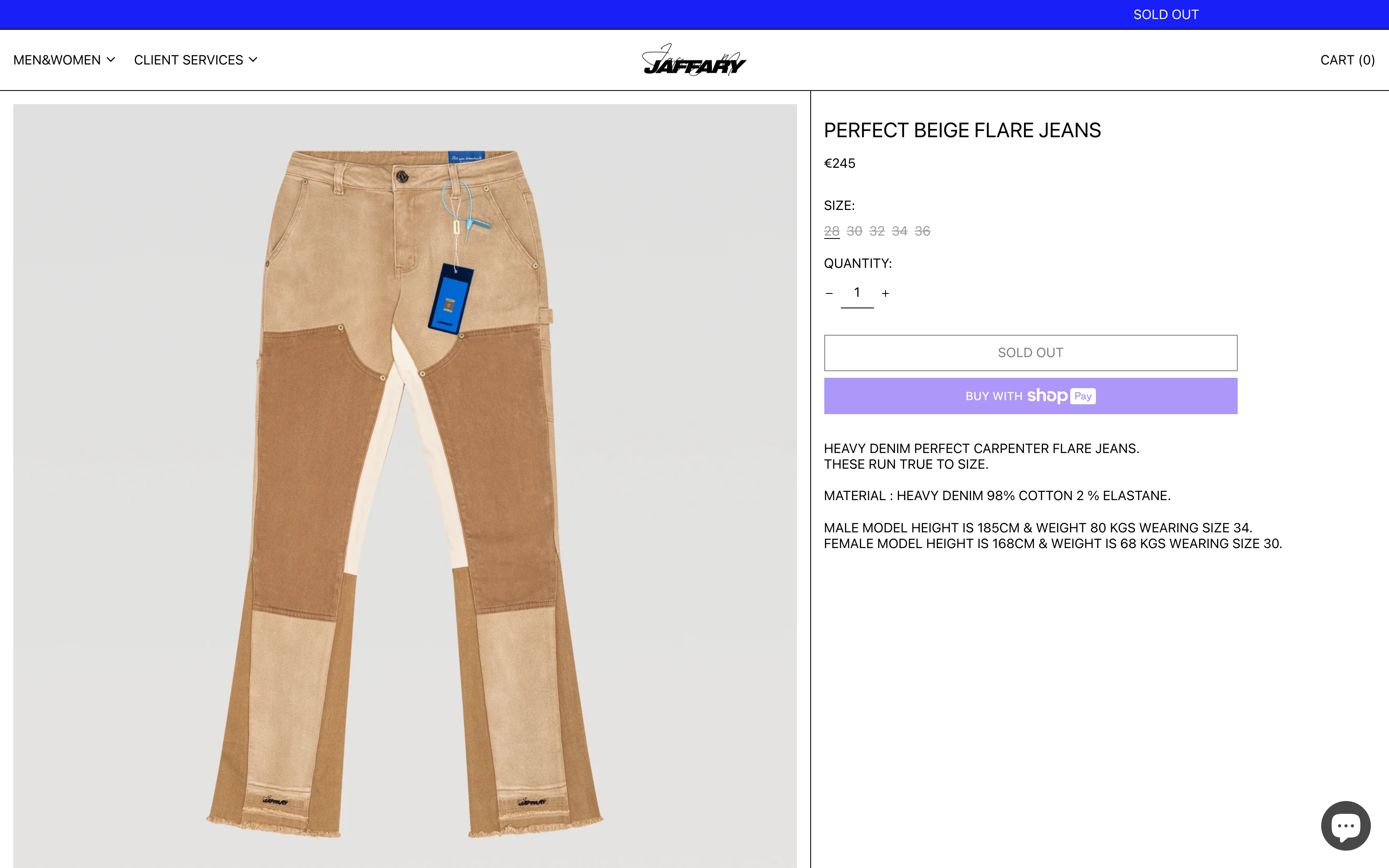Select size 28
This screenshot has width=1389, height=868.
[x=832, y=231]
